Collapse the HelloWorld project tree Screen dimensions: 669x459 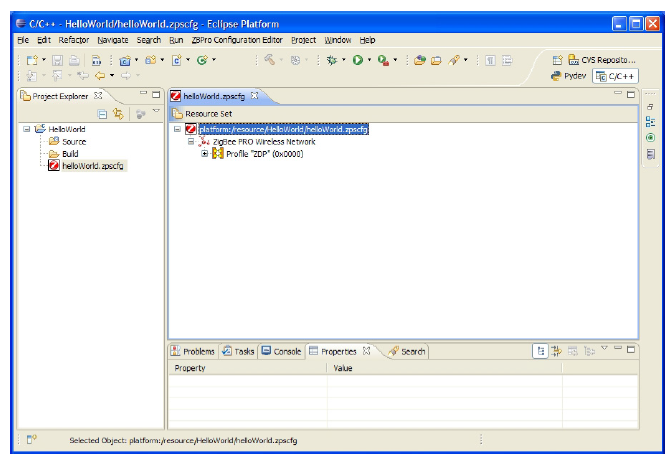pyautogui.click(x=25, y=129)
